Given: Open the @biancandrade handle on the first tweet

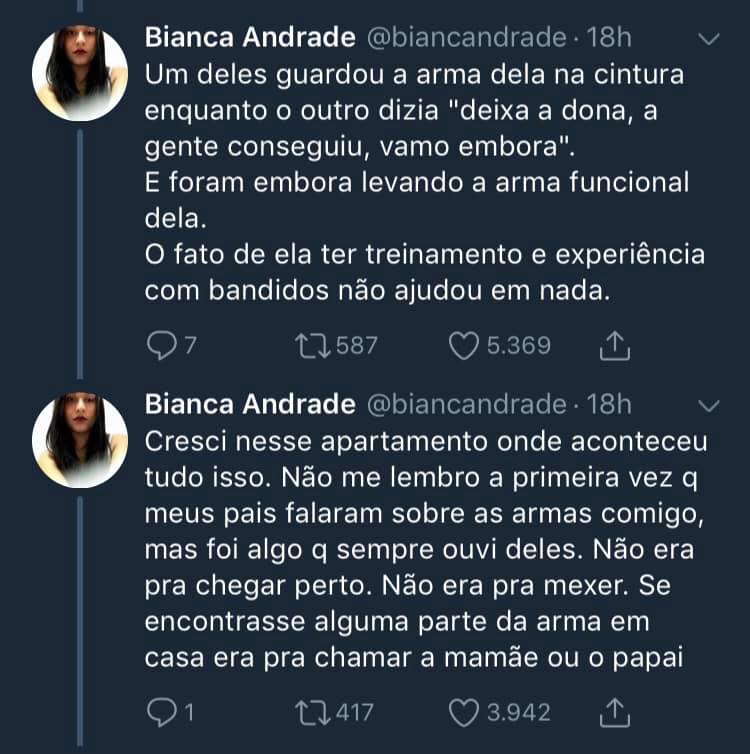Looking at the screenshot, I should click(467, 38).
